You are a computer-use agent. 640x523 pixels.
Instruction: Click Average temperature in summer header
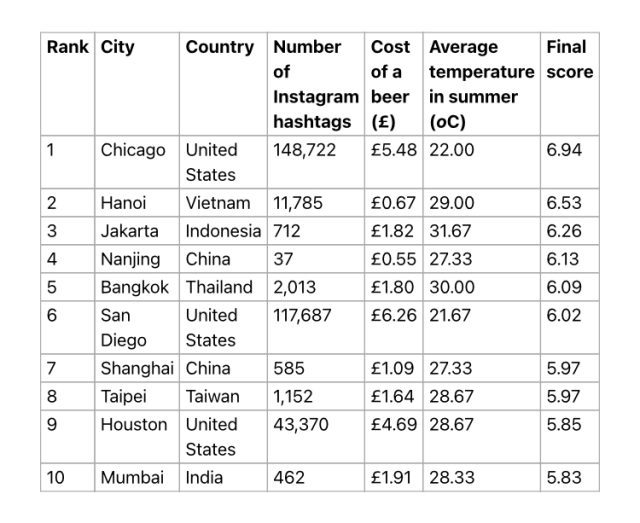tap(480, 84)
